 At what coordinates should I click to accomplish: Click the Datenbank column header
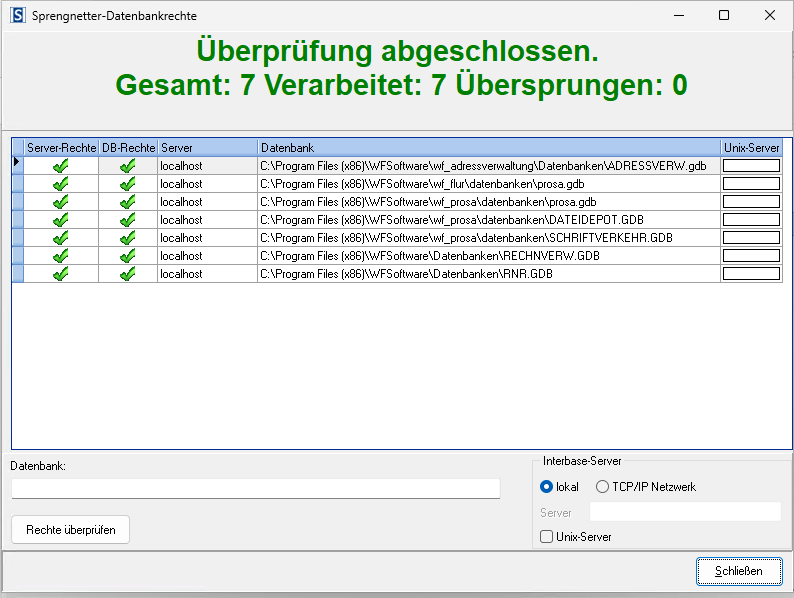488,148
